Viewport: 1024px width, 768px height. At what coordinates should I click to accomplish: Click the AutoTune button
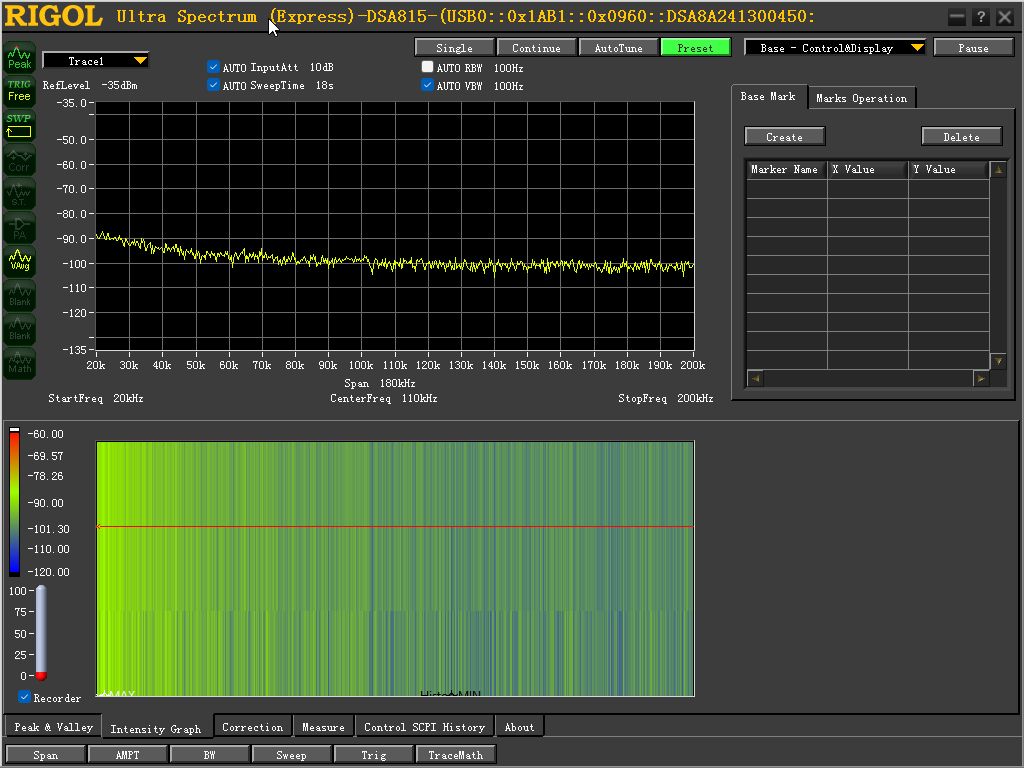[x=618, y=48]
